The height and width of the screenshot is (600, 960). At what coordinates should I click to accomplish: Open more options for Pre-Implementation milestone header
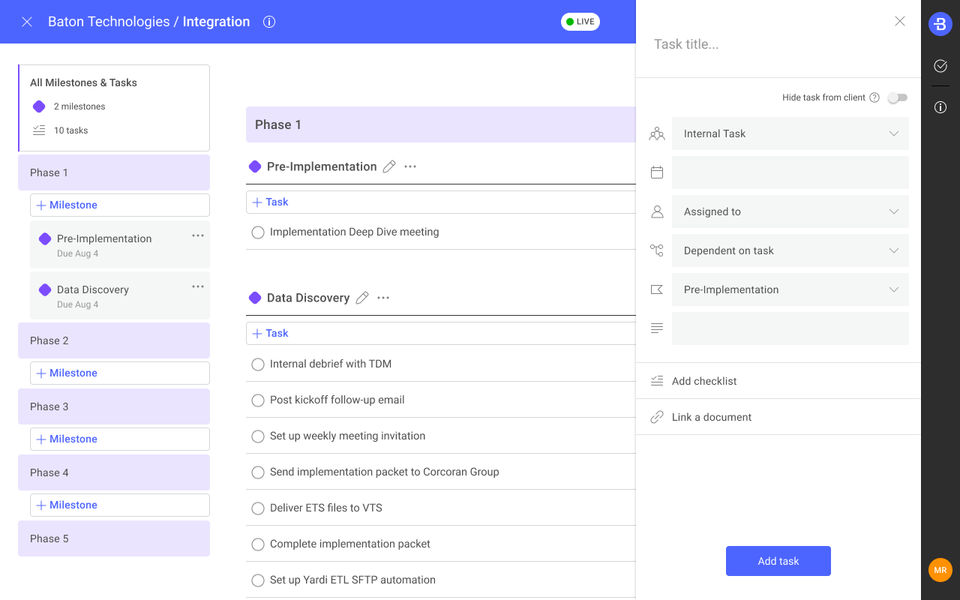(410, 167)
